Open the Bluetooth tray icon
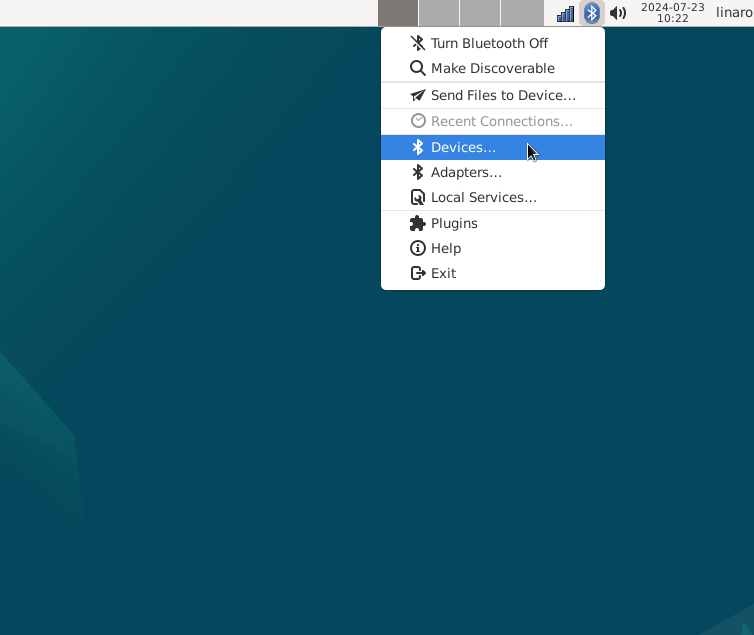This screenshot has width=754, height=635. 591,13
